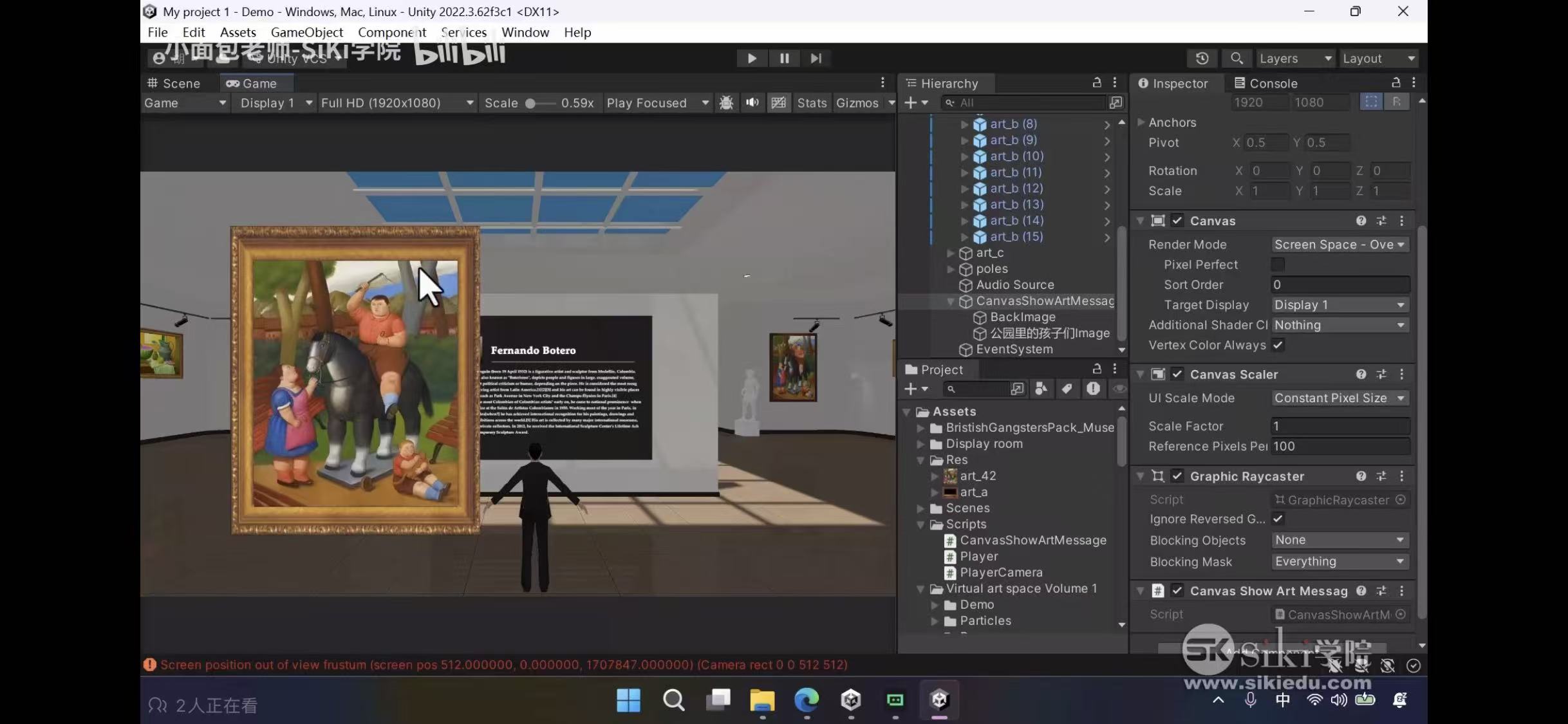Select the art_42 asset thumbnail

click(950, 476)
